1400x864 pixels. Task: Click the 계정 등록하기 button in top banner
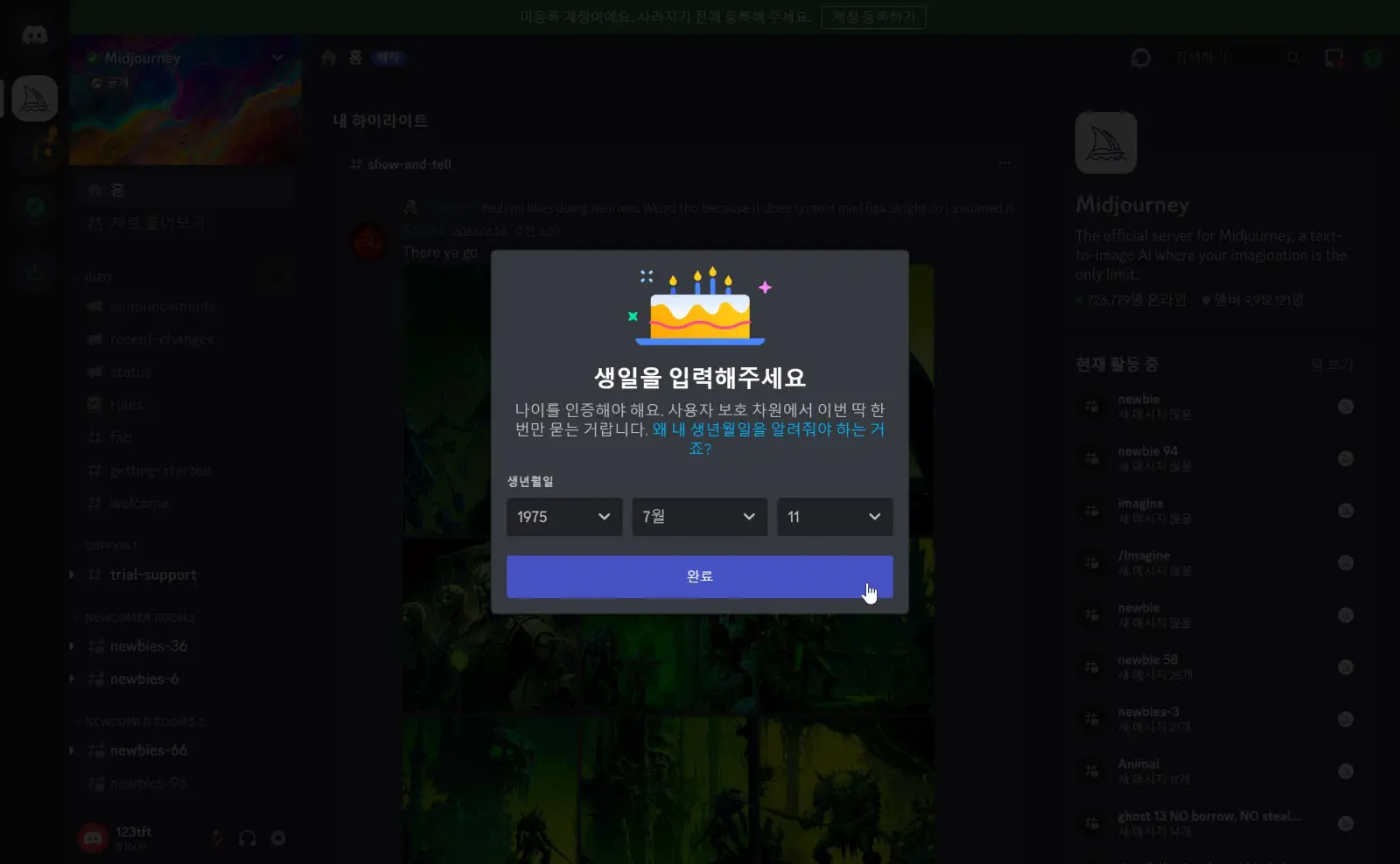(x=873, y=17)
